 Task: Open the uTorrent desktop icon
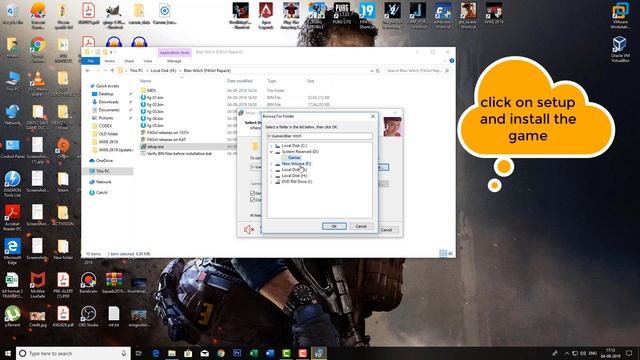tap(12, 316)
